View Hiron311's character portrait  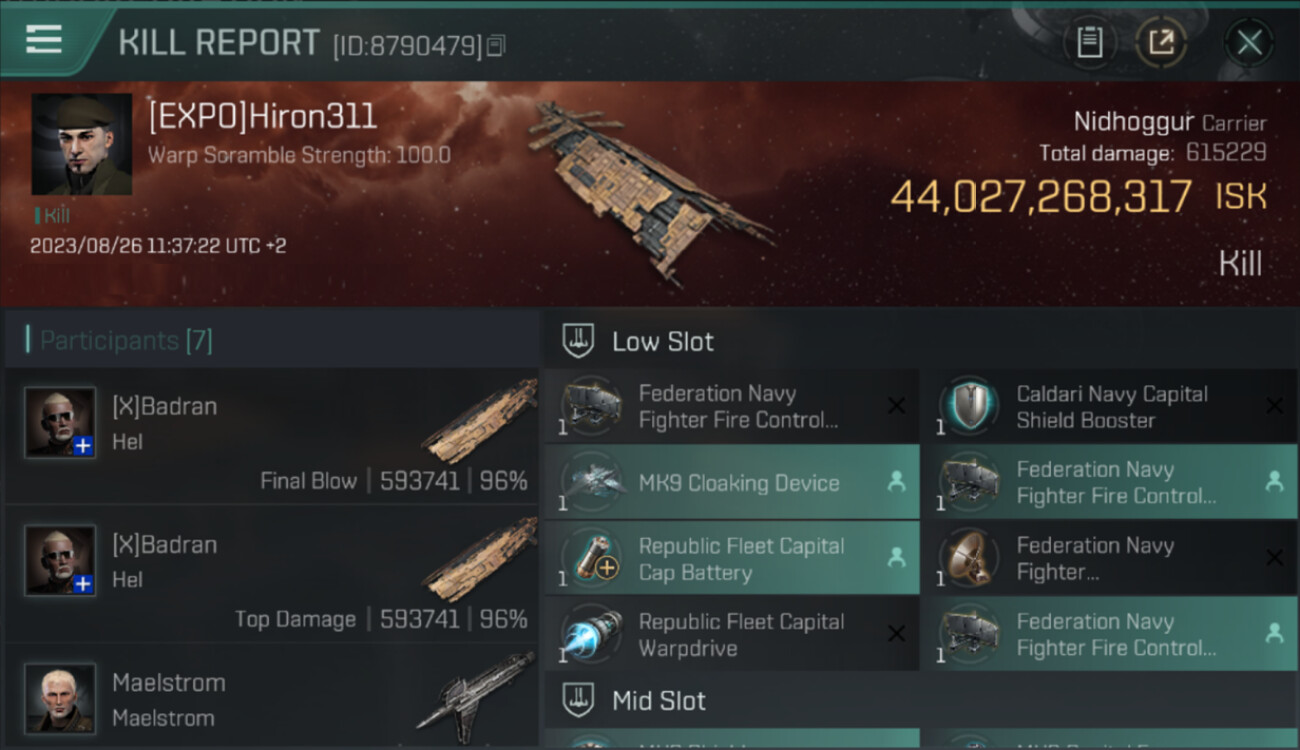click(x=81, y=144)
